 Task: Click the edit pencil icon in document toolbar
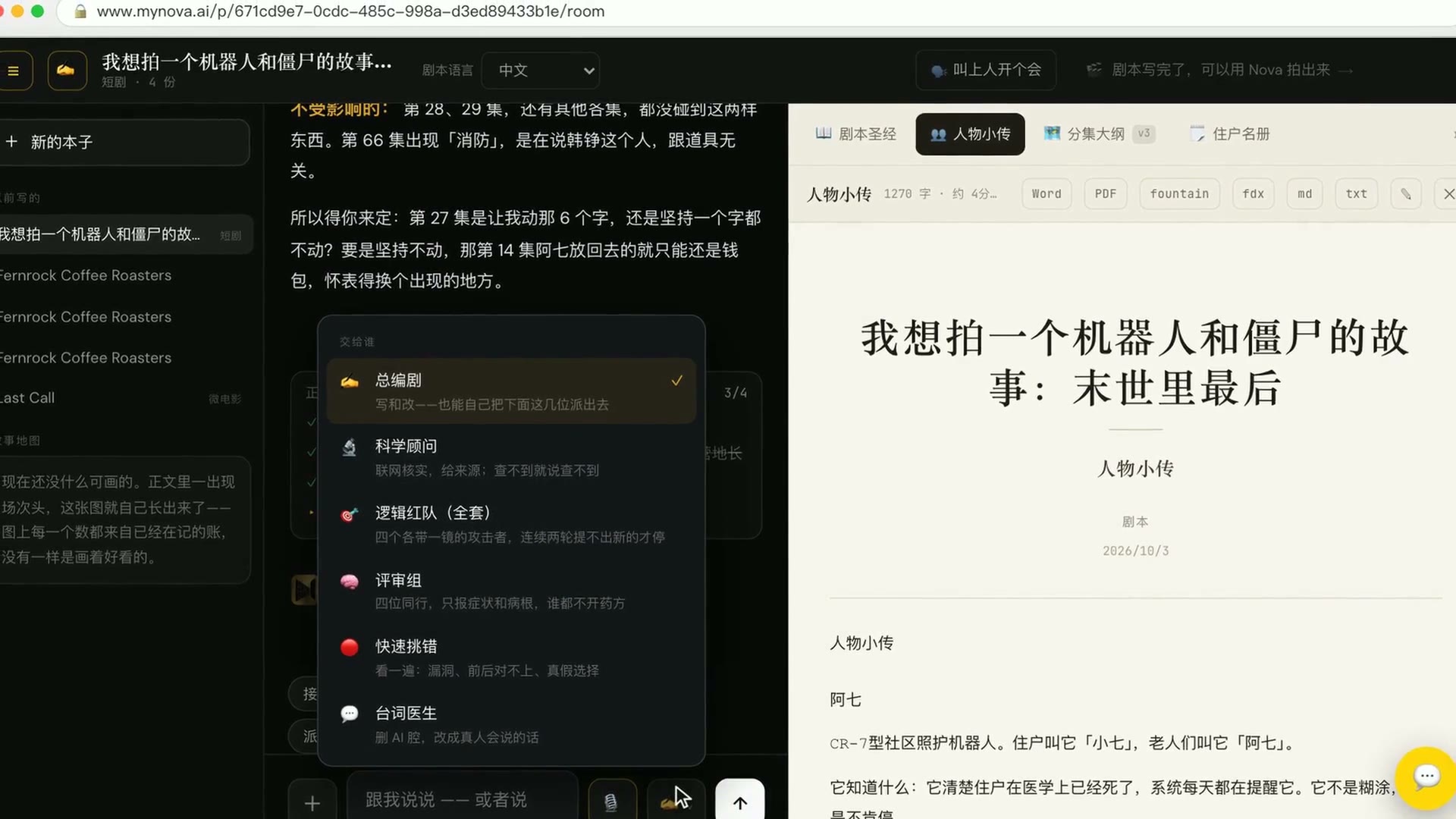point(1405,194)
